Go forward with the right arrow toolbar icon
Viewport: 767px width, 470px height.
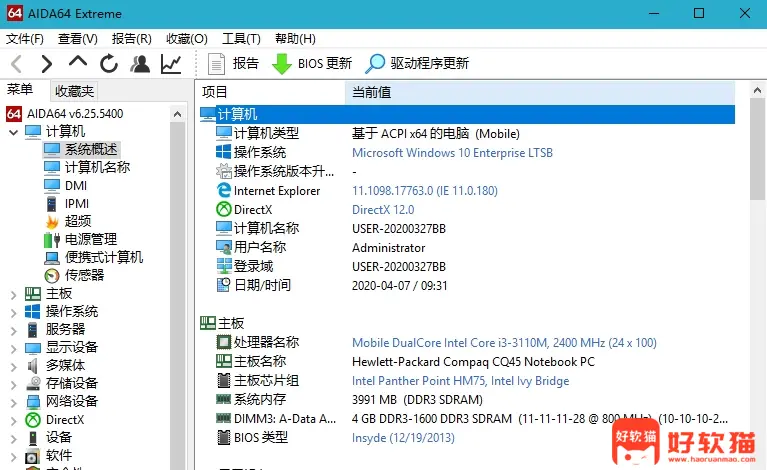(x=46, y=64)
